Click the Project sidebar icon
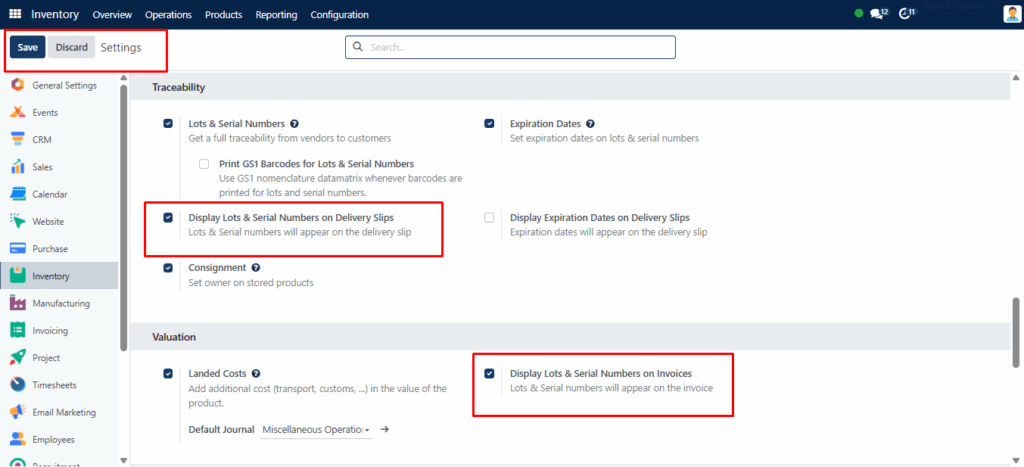 [x=18, y=358]
